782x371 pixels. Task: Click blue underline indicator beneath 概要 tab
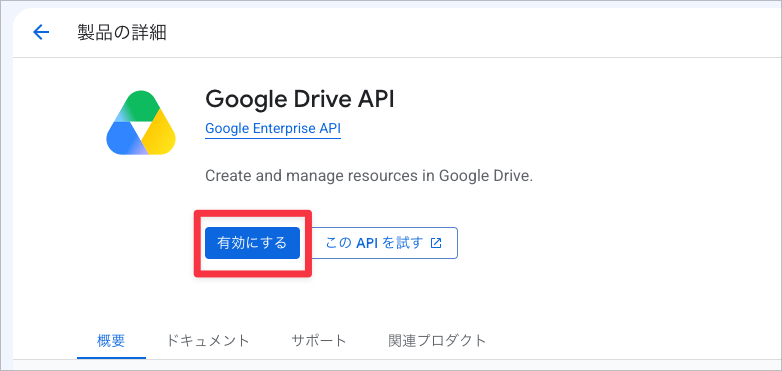(x=111, y=358)
